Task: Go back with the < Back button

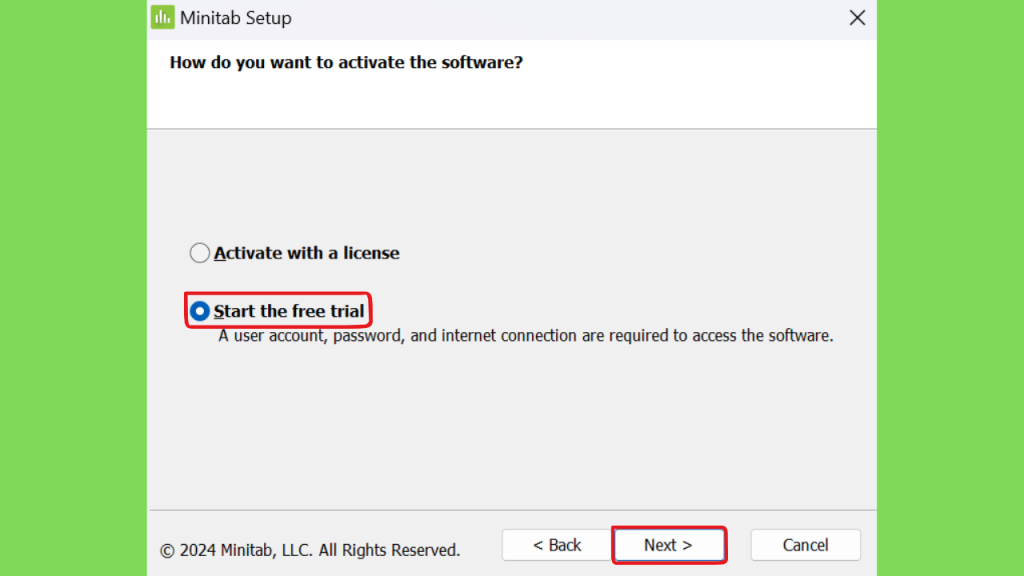Action: [x=557, y=545]
